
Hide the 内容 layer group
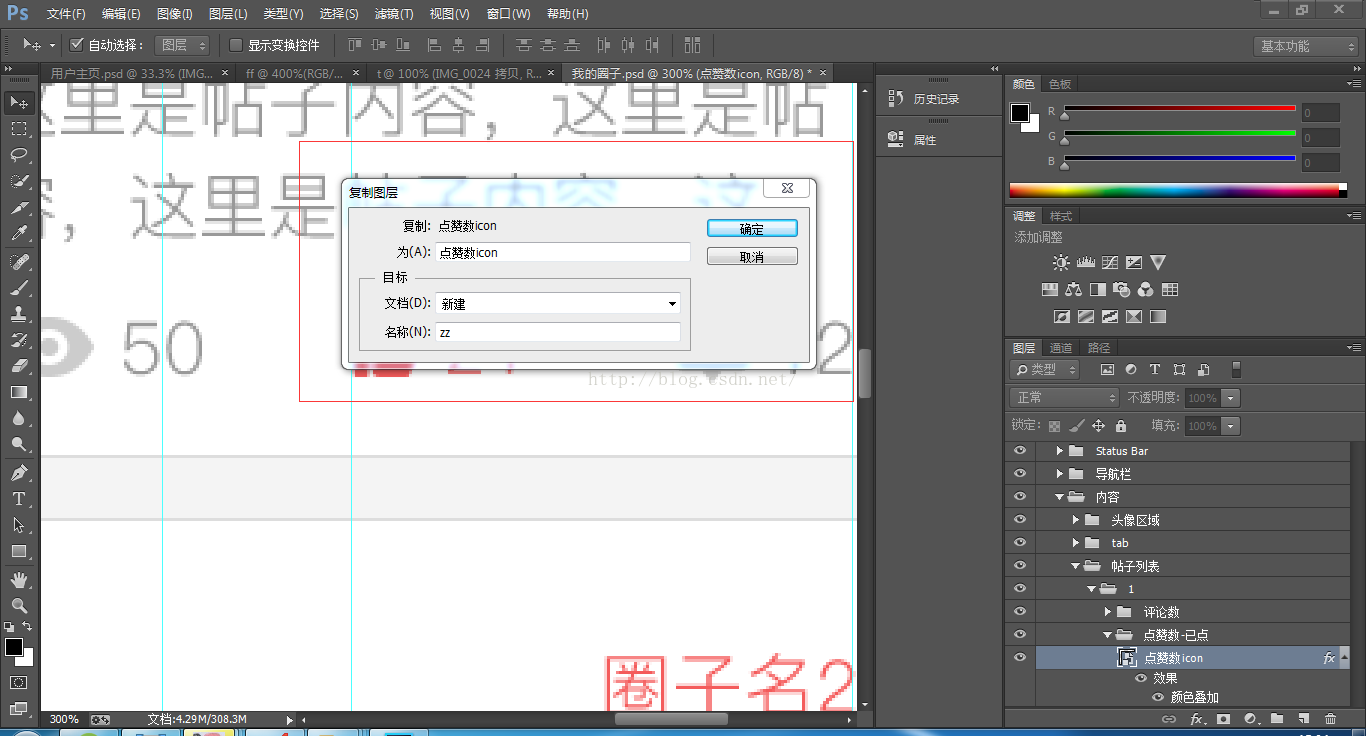pyautogui.click(x=1020, y=497)
